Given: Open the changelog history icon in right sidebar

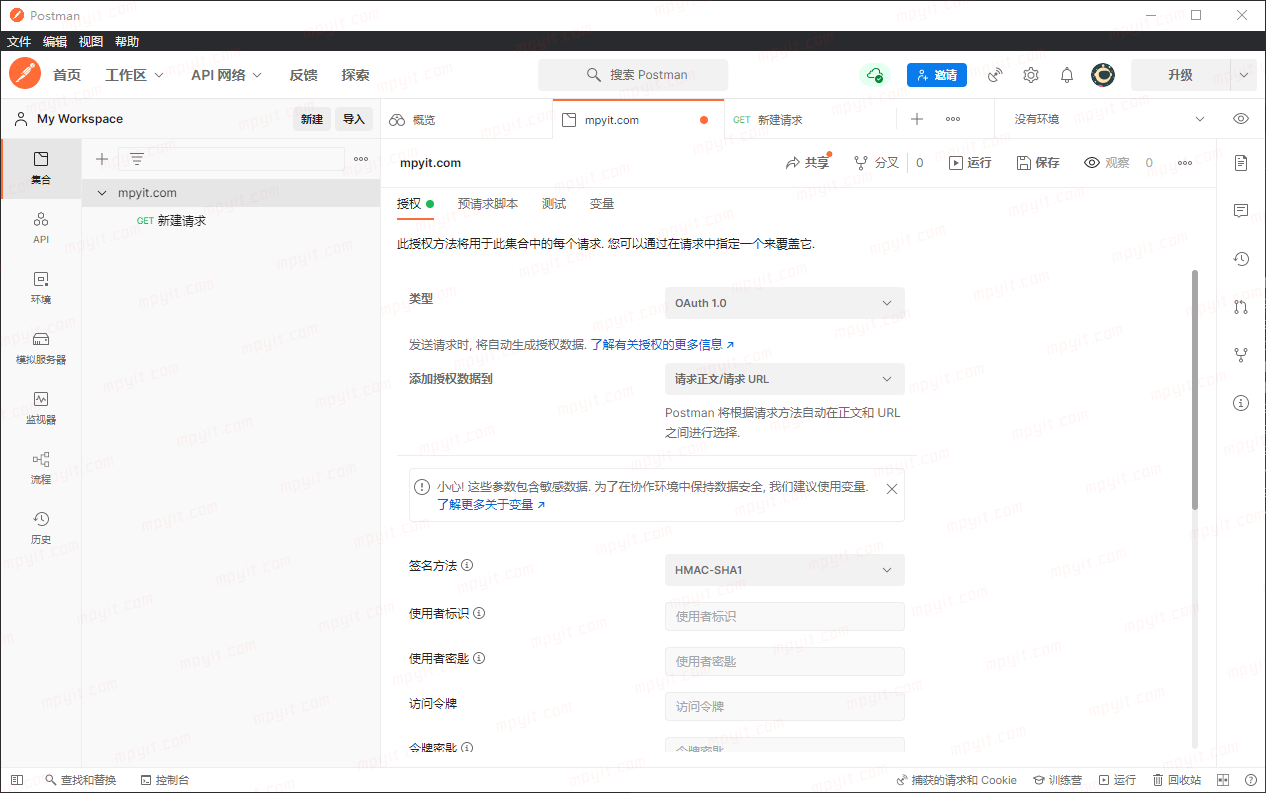Looking at the screenshot, I should pyautogui.click(x=1241, y=259).
